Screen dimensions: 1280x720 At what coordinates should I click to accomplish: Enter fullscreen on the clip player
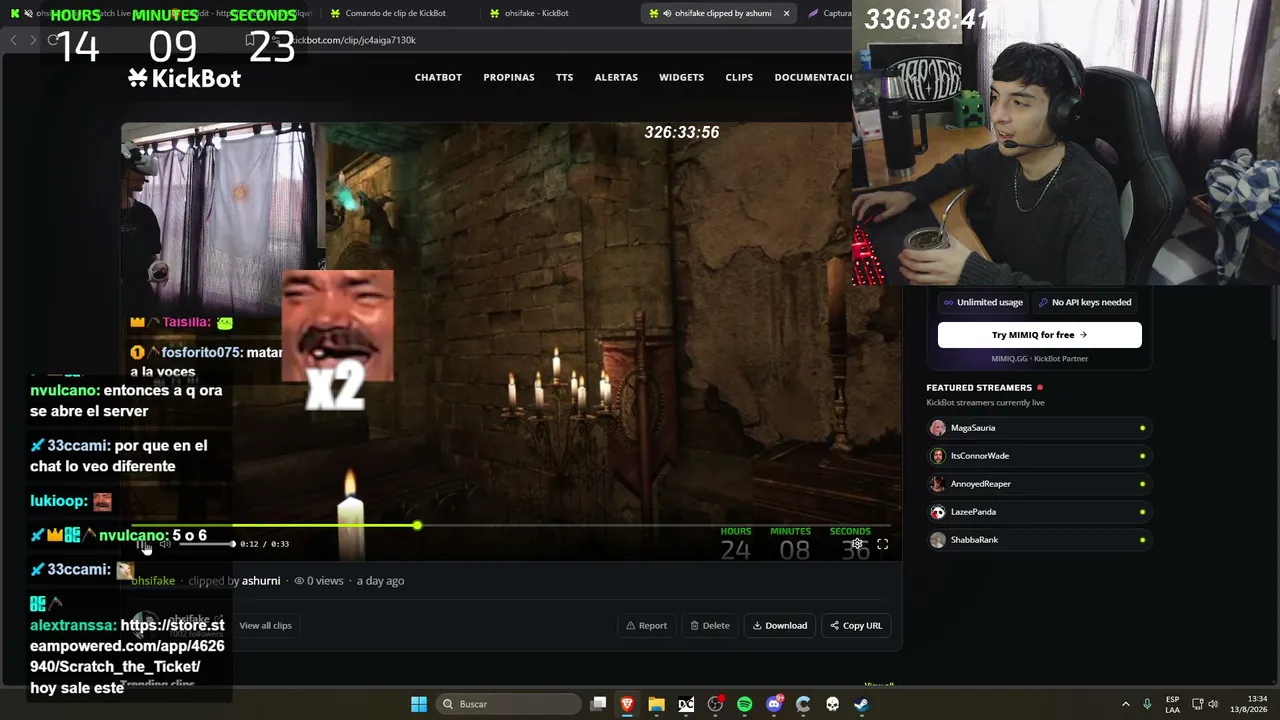coord(882,544)
